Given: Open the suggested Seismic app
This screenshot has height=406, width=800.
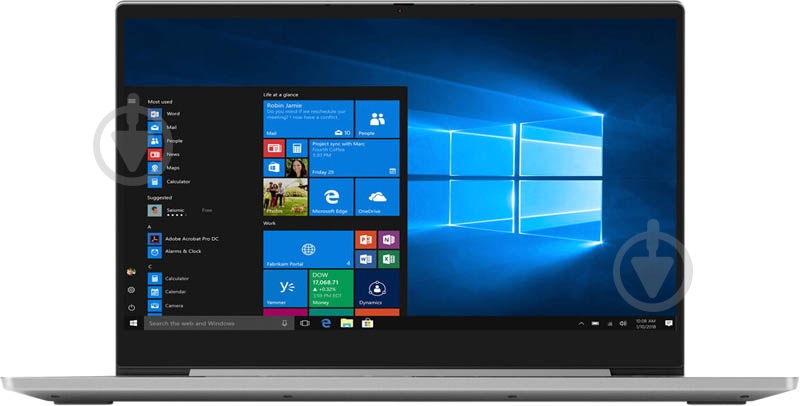Looking at the screenshot, I should pyautogui.click(x=180, y=210).
